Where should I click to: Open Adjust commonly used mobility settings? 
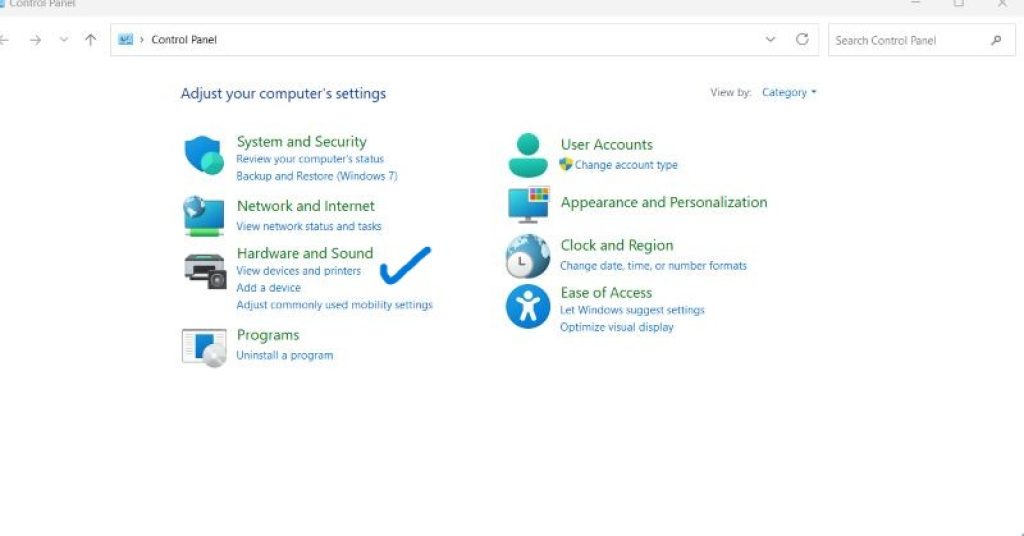click(334, 305)
